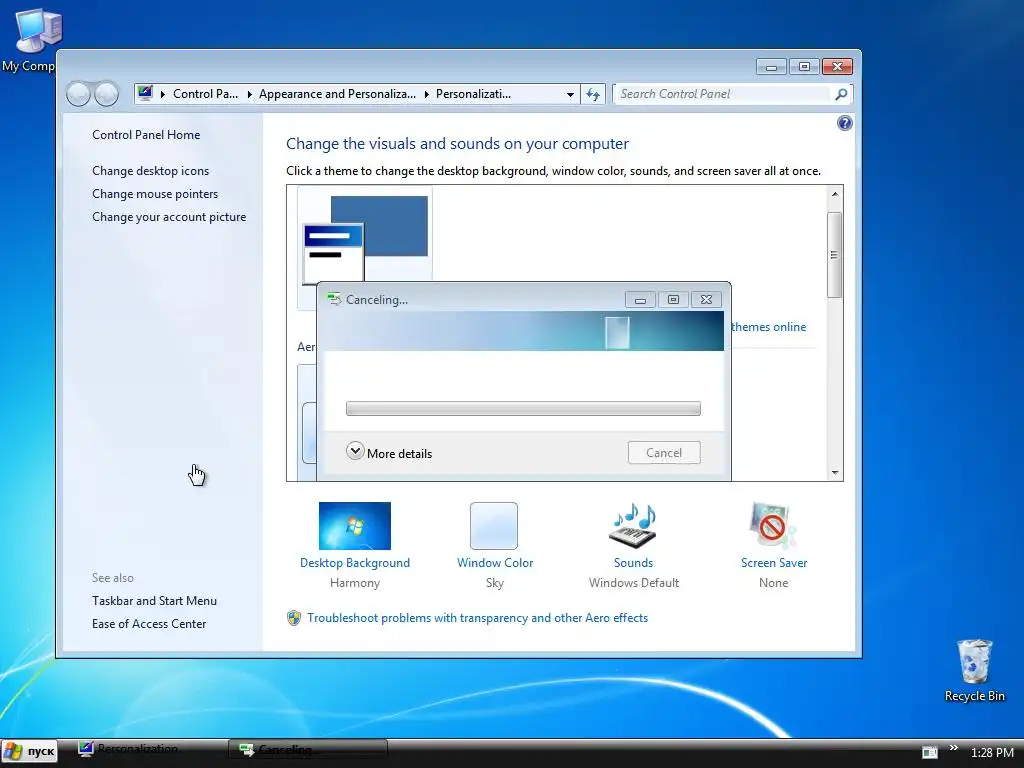The image size is (1024, 768).
Task: Click the Back navigation button
Action: [78, 94]
